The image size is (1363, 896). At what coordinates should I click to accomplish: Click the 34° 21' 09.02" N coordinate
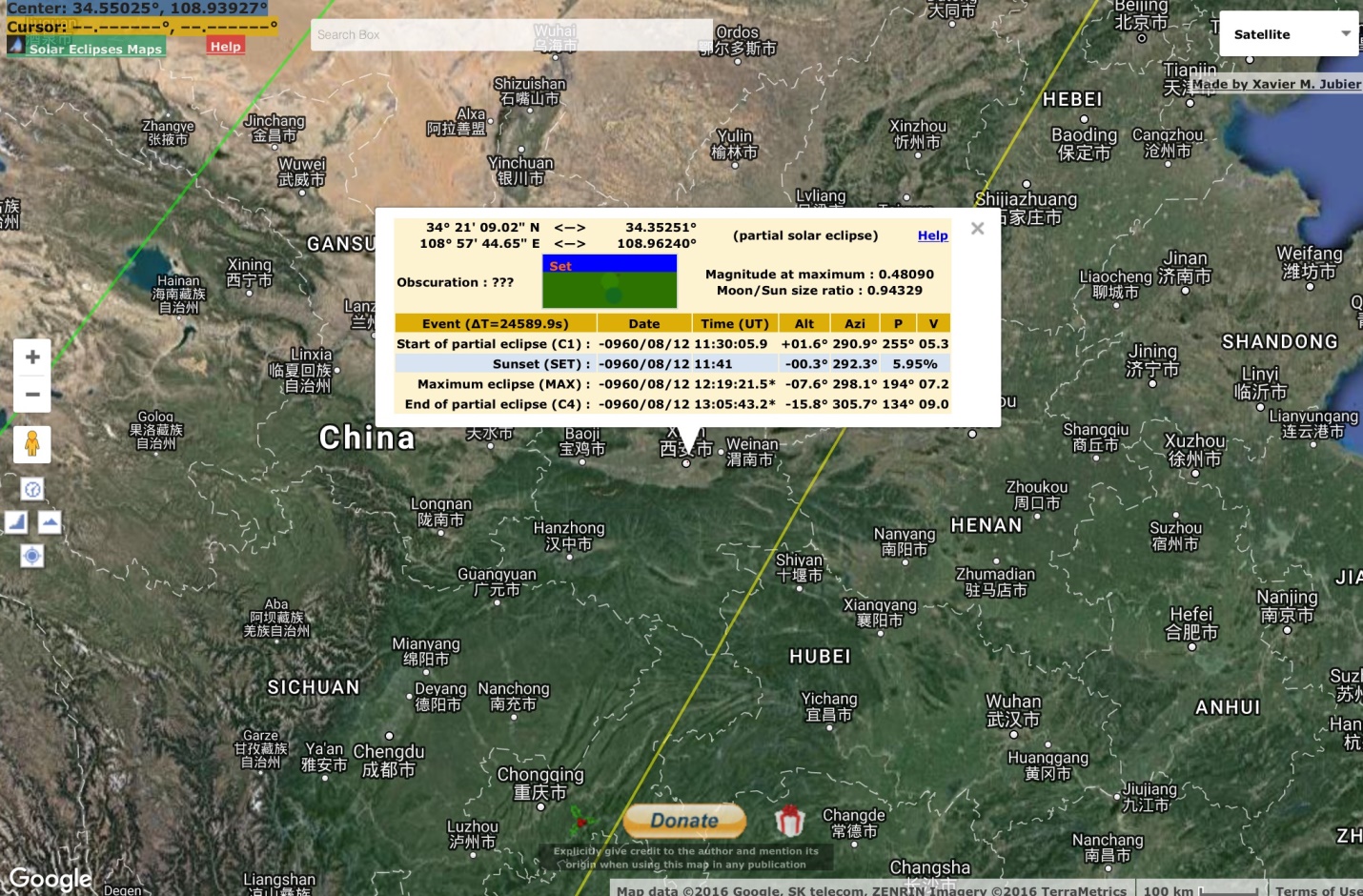click(482, 228)
